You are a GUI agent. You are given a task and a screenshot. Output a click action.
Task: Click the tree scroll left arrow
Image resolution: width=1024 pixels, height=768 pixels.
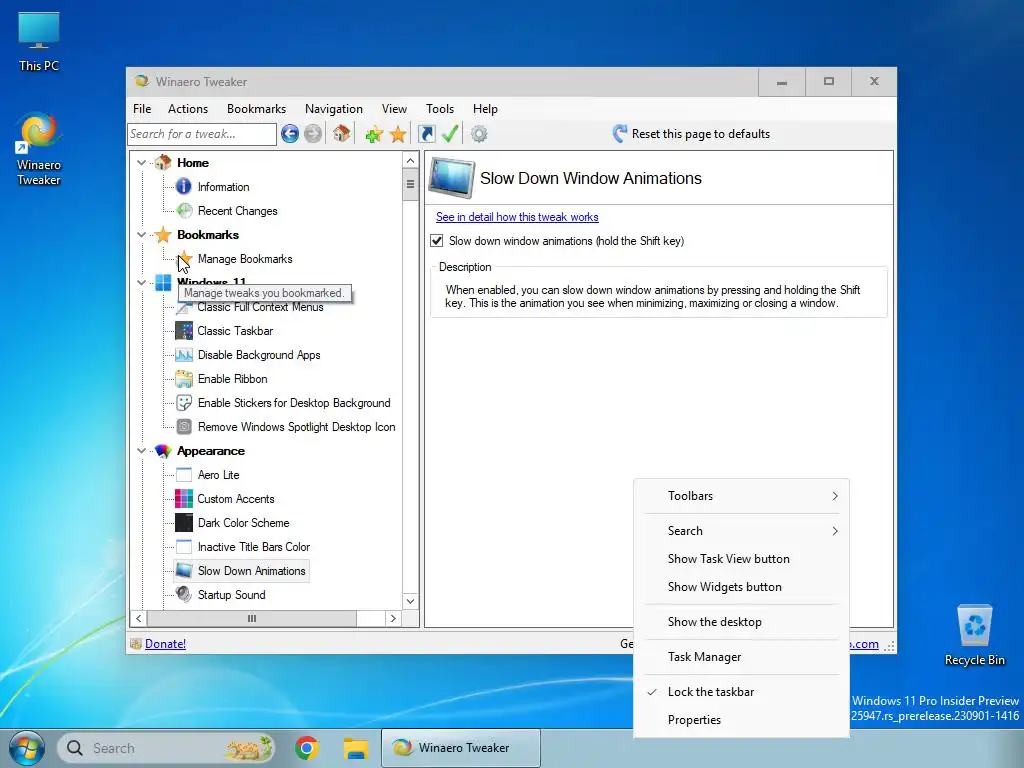(138, 618)
